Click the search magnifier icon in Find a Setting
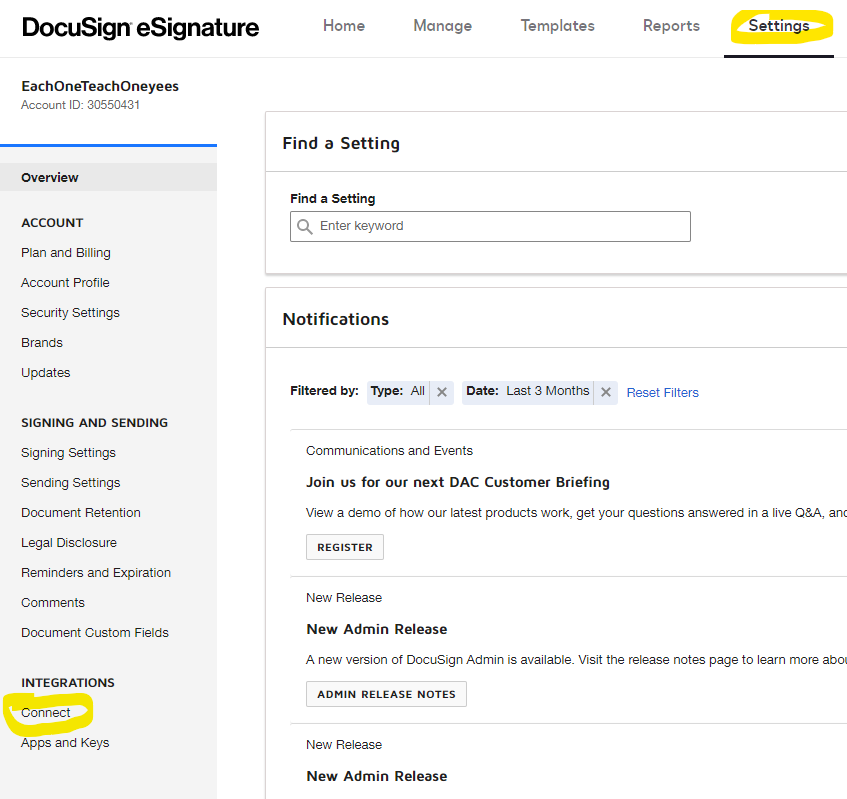Screen dimensions: 847x799 coord(305,226)
